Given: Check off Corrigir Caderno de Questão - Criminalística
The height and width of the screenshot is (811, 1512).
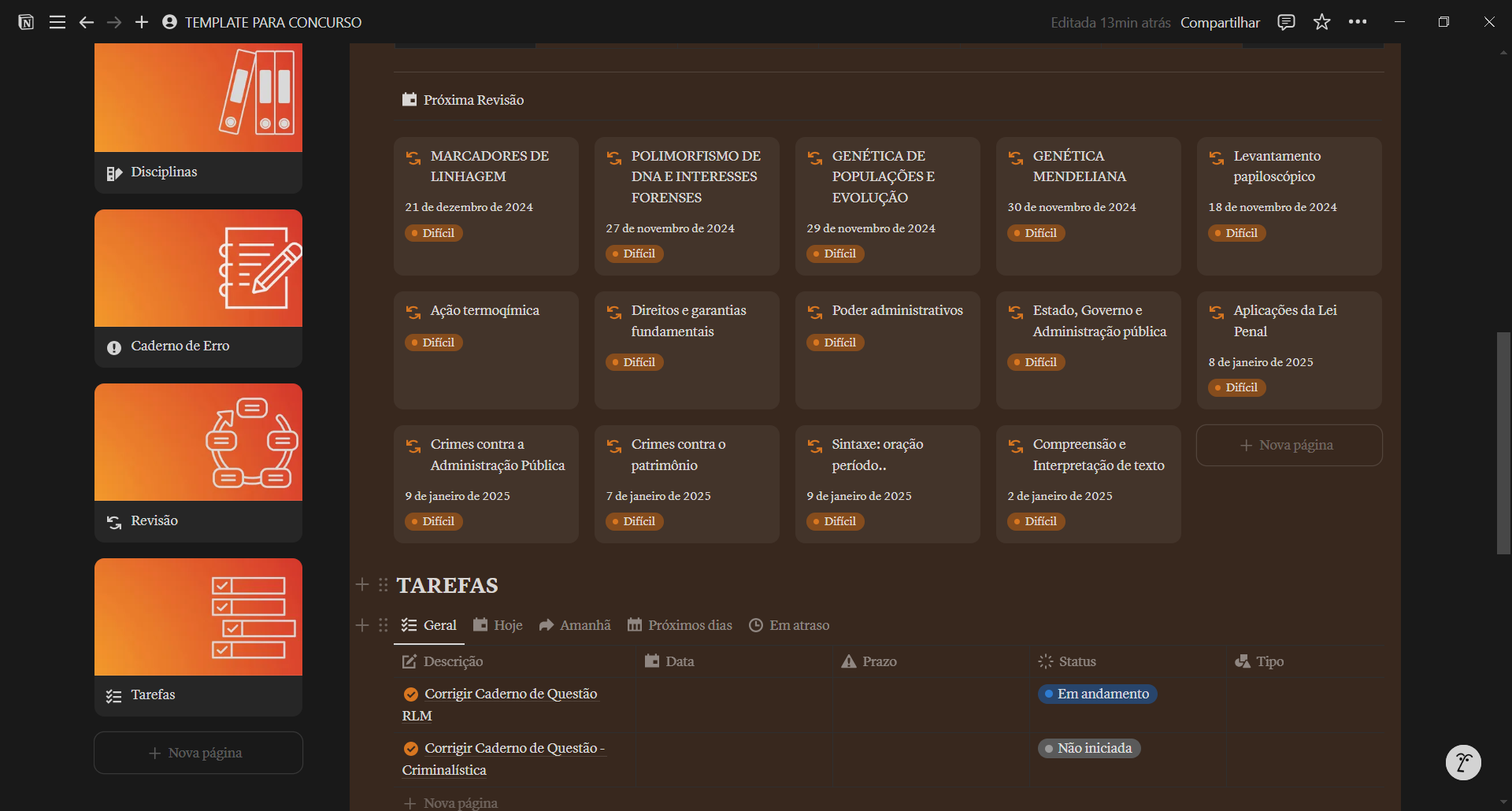Looking at the screenshot, I should click(411, 749).
